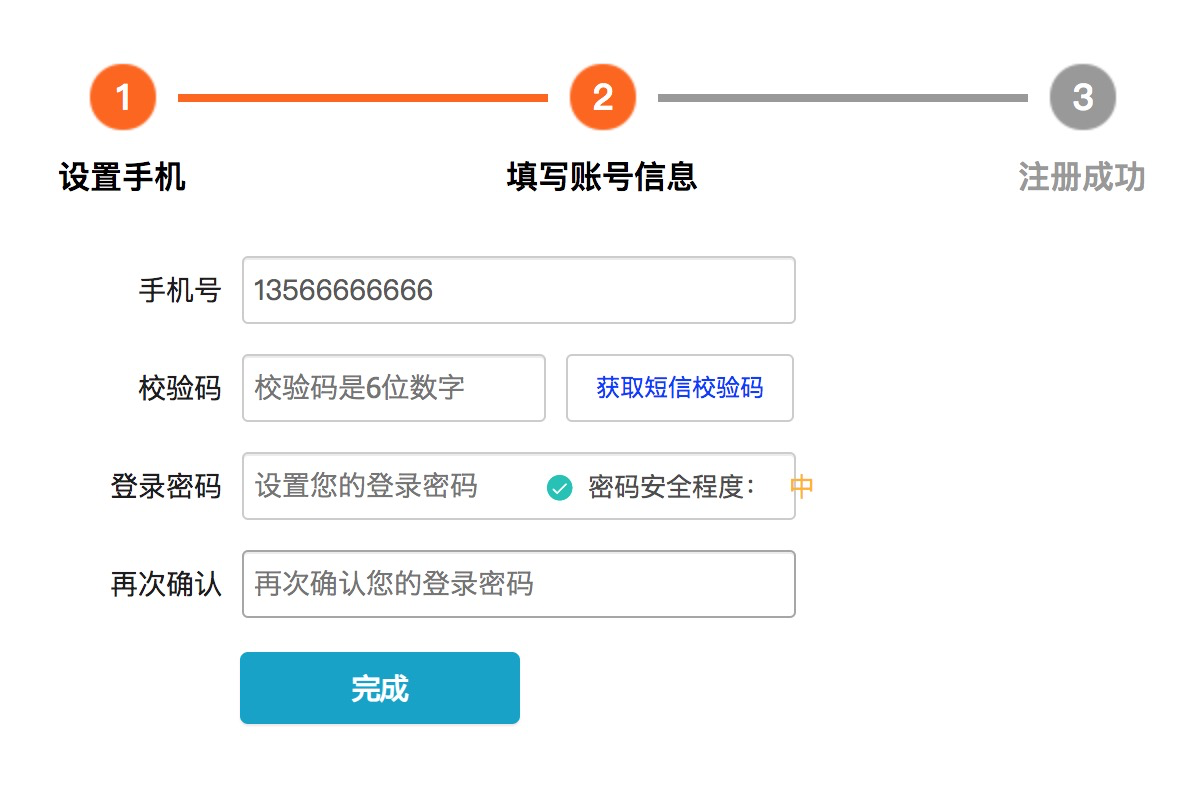The width and height of the screenshot is (1198, 786).
Task: Focus the phone number field 13566666666
Action: 518,290
